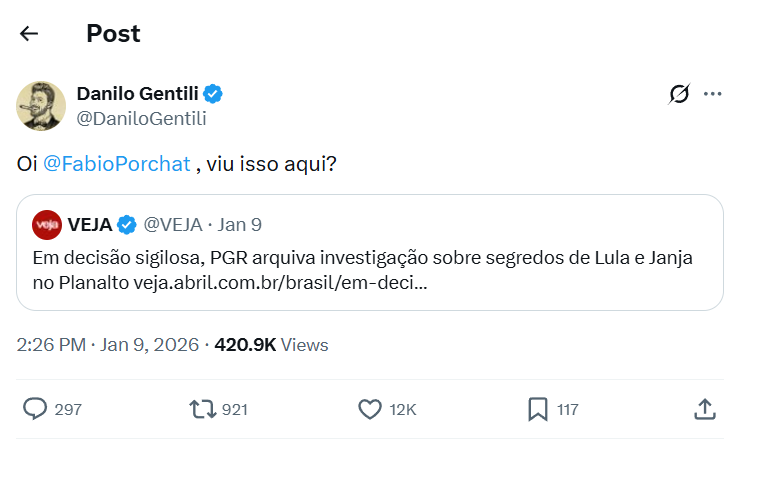Click the Grok slash-circle icon
The width and height of the screenshot is (766, 484).
(x=679, y=94)
